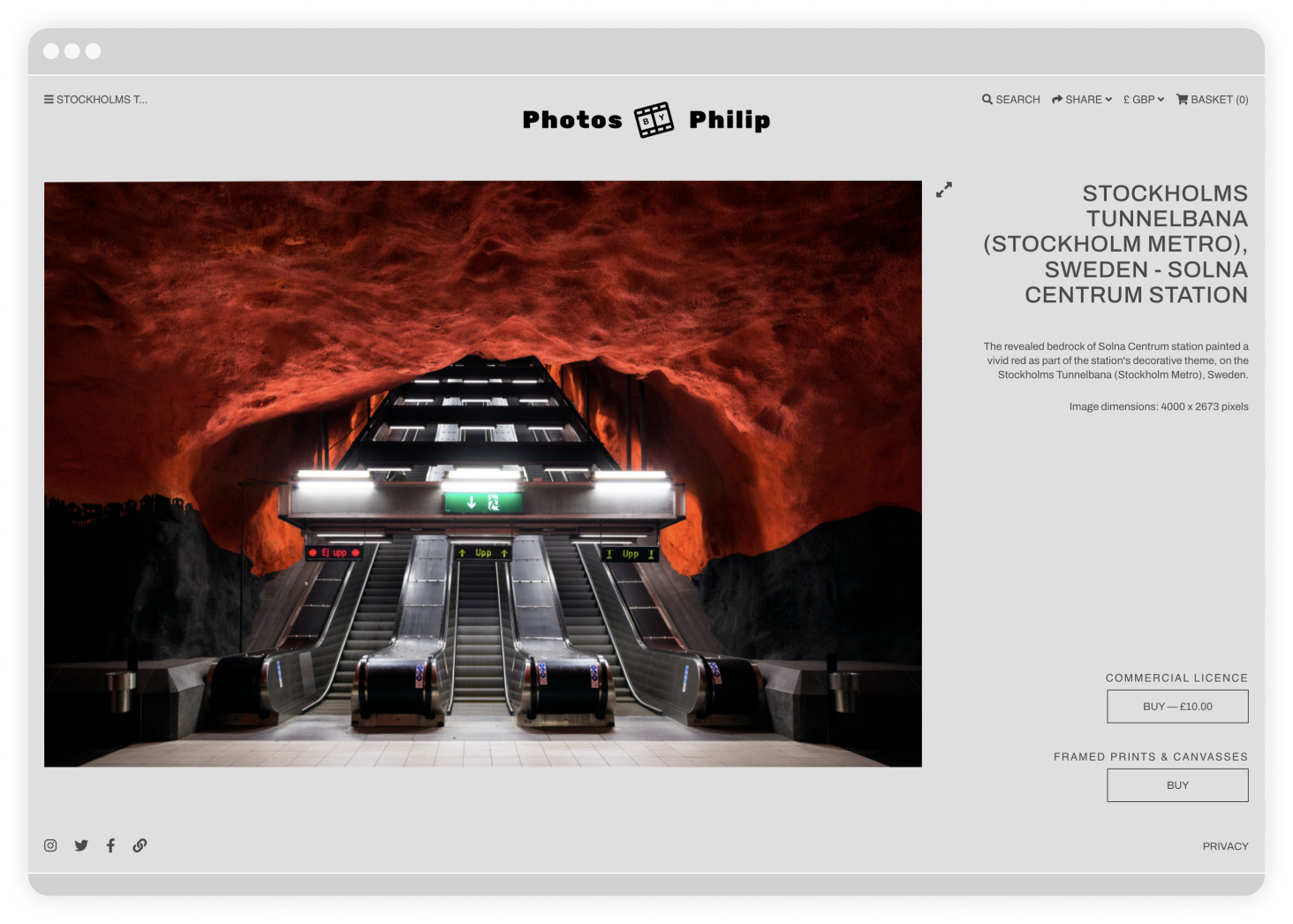View the shopping basket cart icon
The image size is (1293, 924).
1181,99
